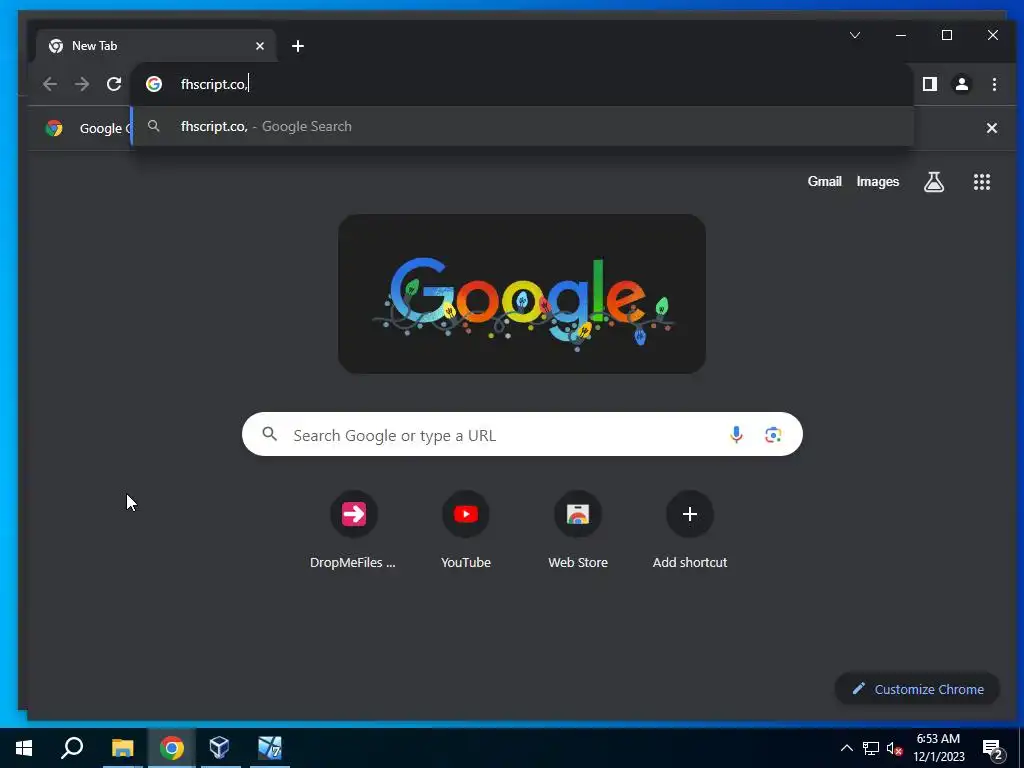Open the side panel icon

[x=929, y=84]
